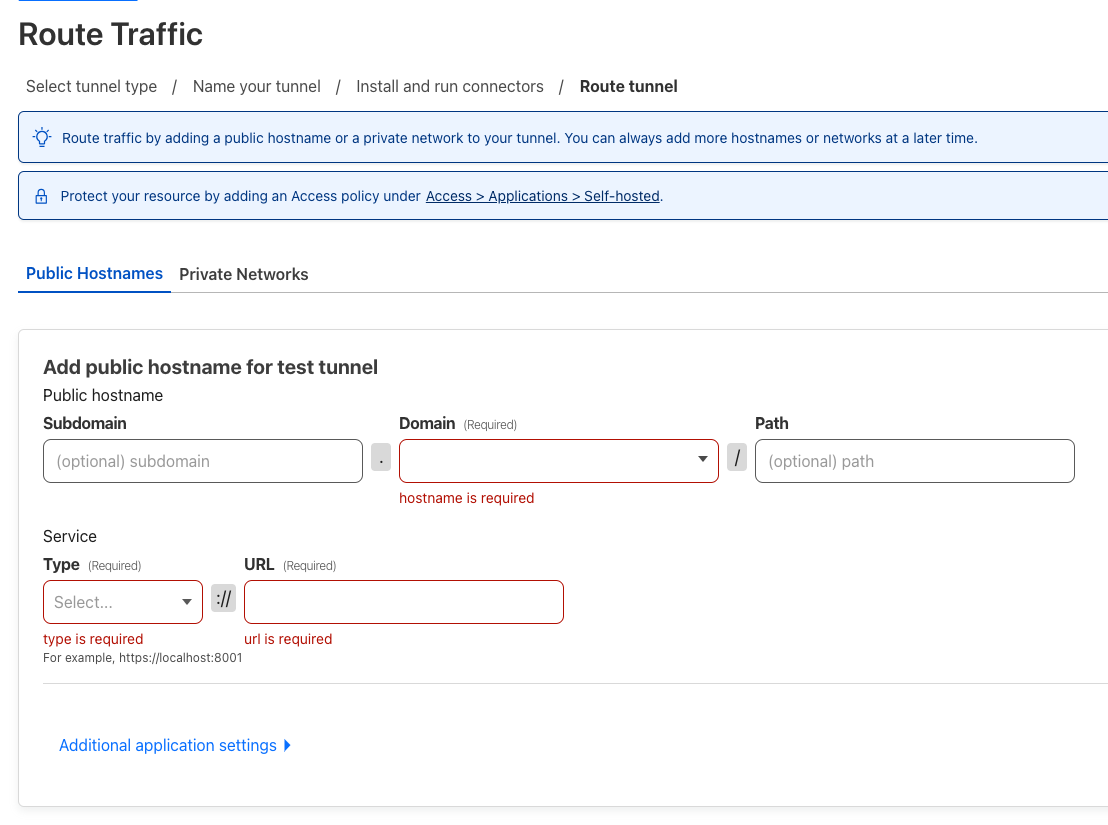Focus the service URL input field

click(404, 602)
